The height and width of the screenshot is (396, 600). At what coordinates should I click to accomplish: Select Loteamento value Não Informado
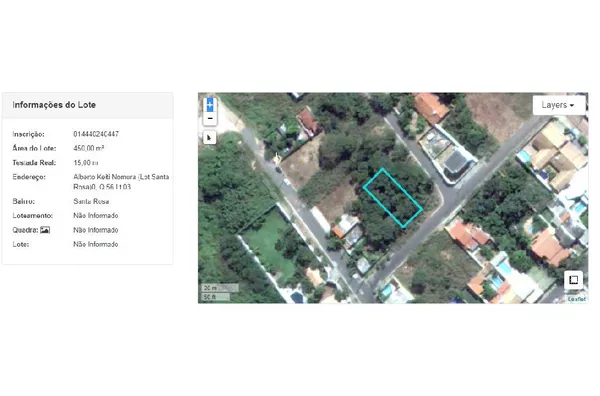pos(96,215)
